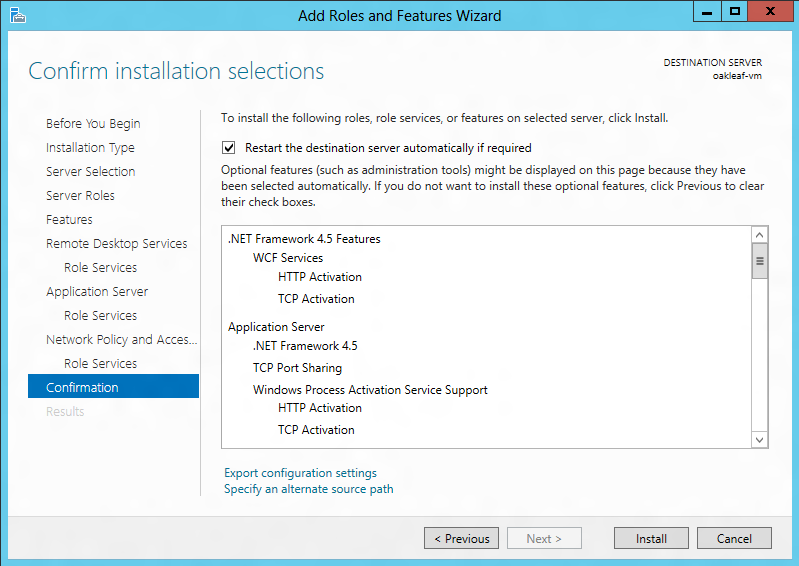Open Role Services under Network Policy and Access
This screenshot has height=566, width=799.
tap(100, 363)
